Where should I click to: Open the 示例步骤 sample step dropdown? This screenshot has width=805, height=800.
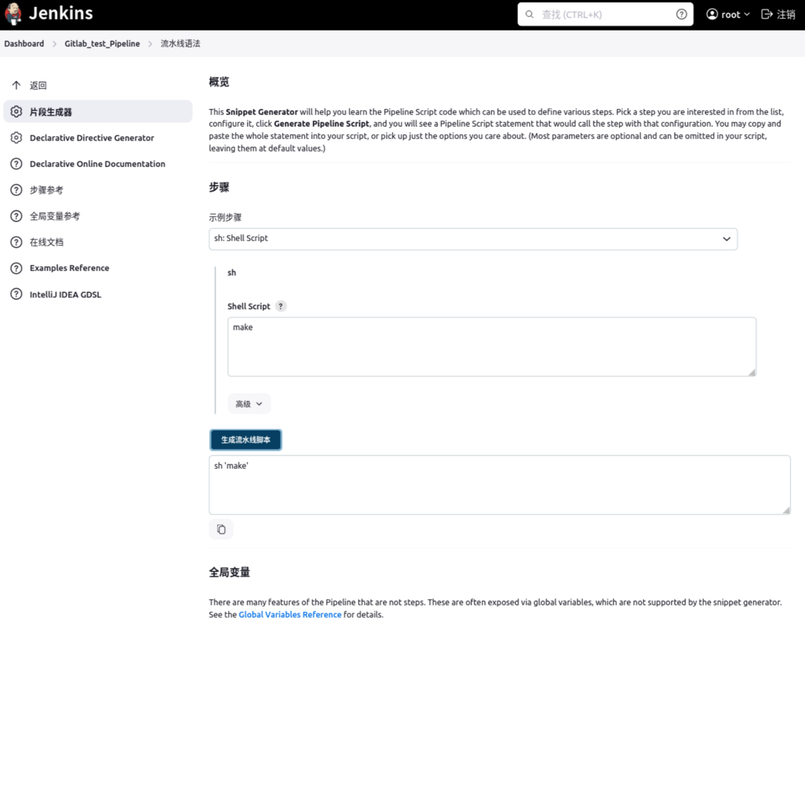tap(473, 239)
